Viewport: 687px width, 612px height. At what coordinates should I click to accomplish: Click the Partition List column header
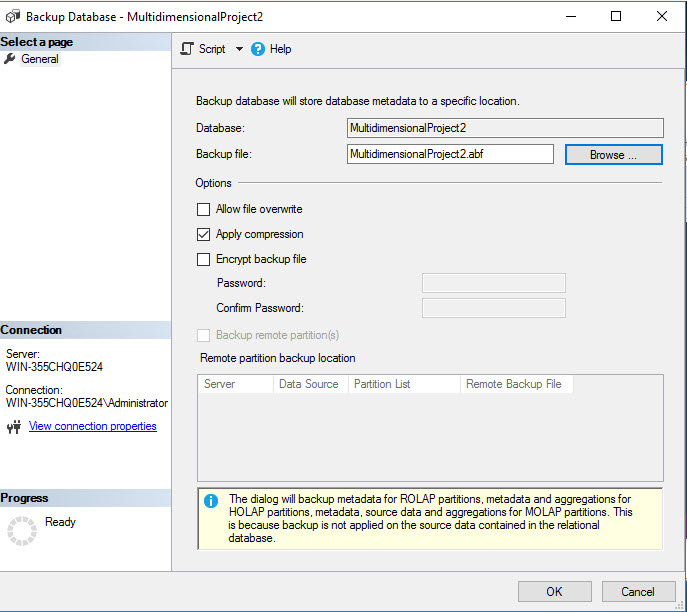coord(404,384)
